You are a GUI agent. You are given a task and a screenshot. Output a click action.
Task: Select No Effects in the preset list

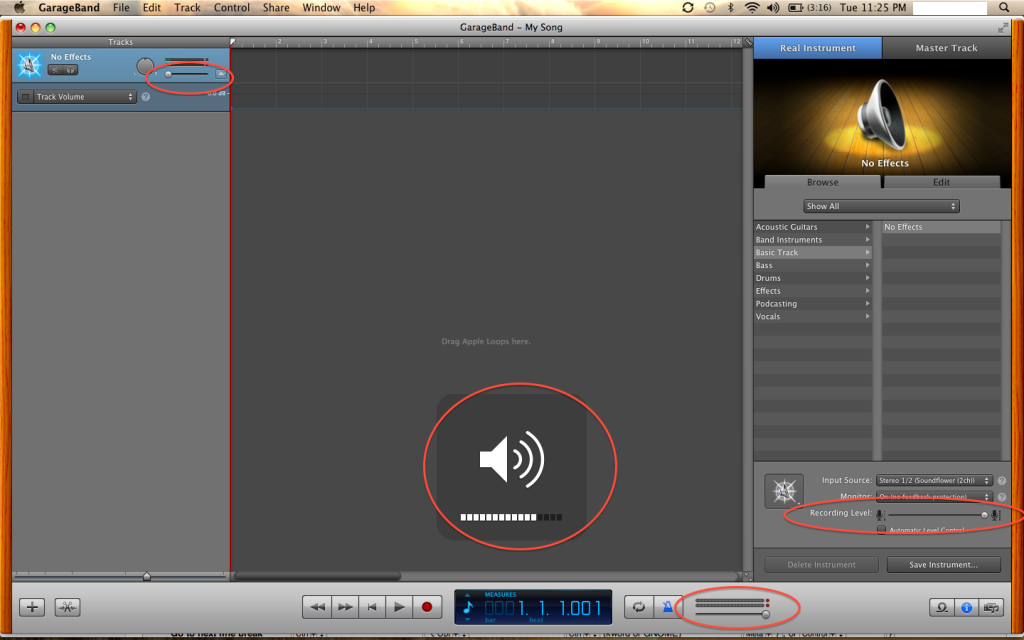pos(940,227)
